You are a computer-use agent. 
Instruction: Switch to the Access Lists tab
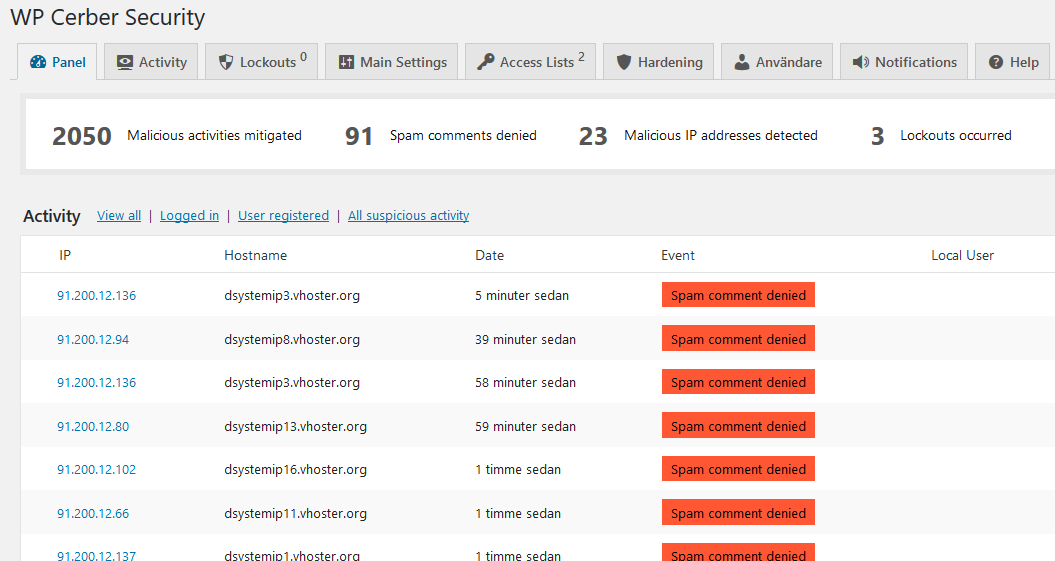click(537, 62)
